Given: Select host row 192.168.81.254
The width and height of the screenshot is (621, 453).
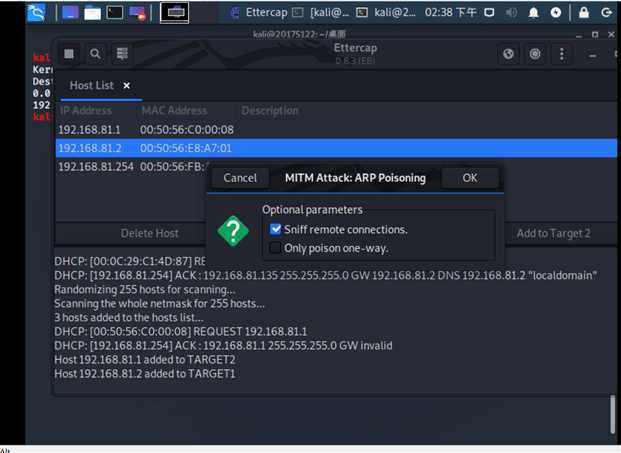Looking at the screenshot, I should coord(133,167).
